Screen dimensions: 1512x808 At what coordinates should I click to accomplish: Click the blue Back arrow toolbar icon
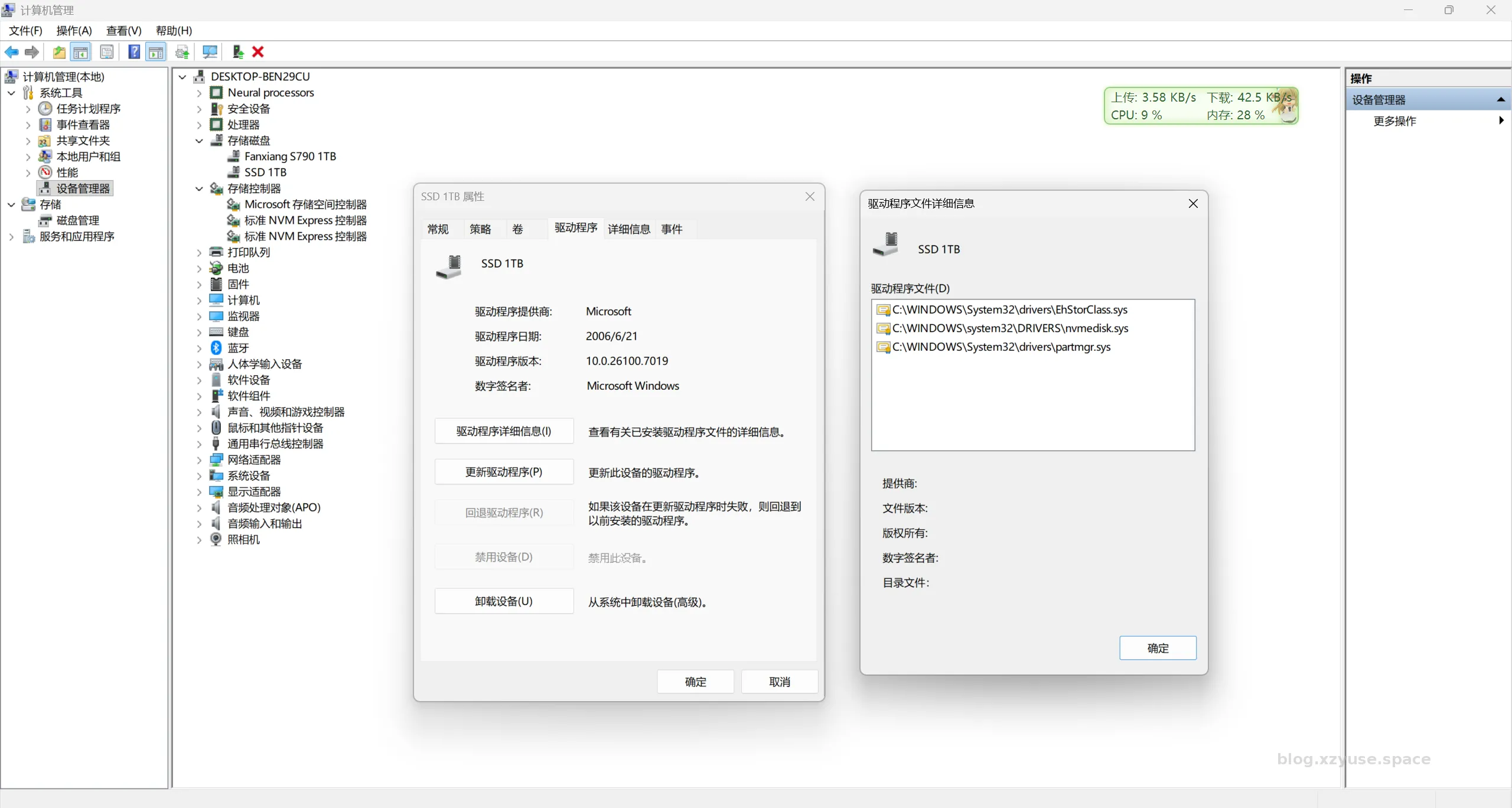(x=11, y=52)
